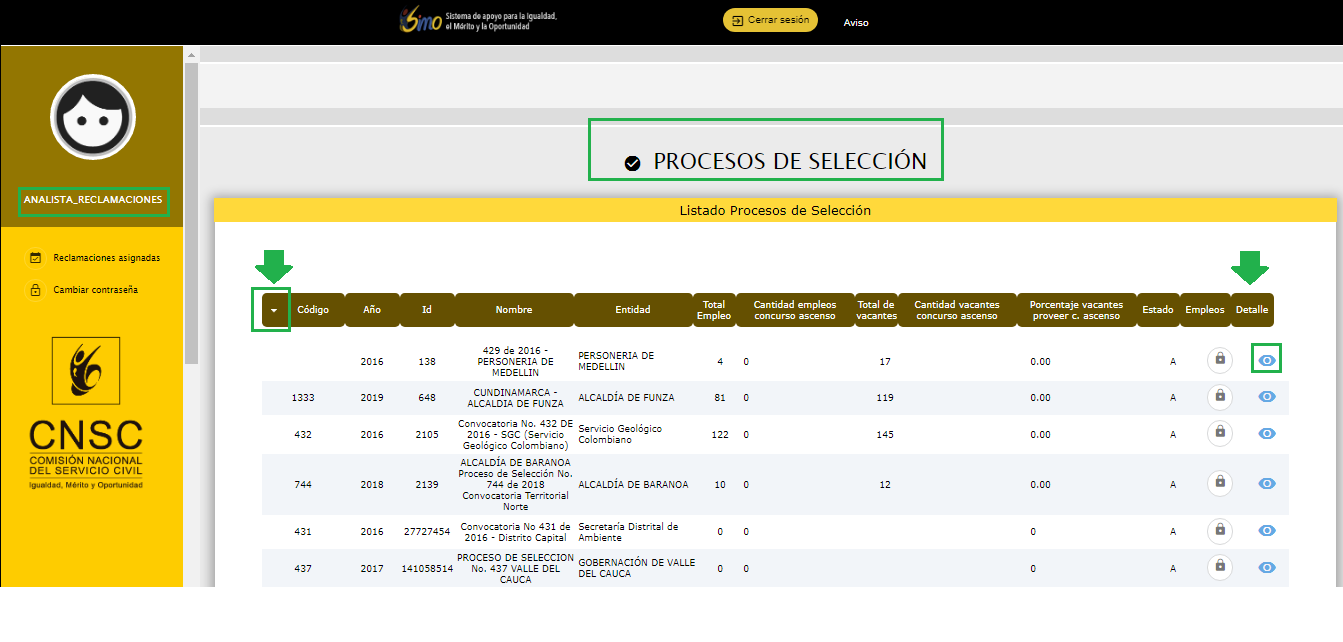Screen dimensions: 1343x642
Task: Click the Cerrar sesión button
Action: 770,20
